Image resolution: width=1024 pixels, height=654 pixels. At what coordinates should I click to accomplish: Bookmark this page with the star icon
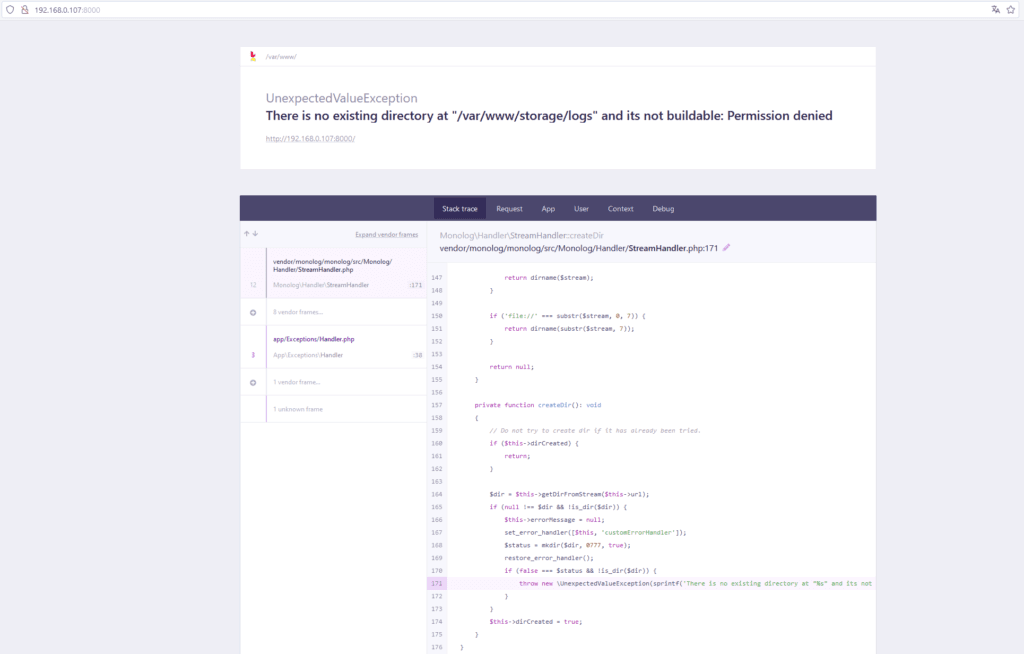click(1011, 10)
